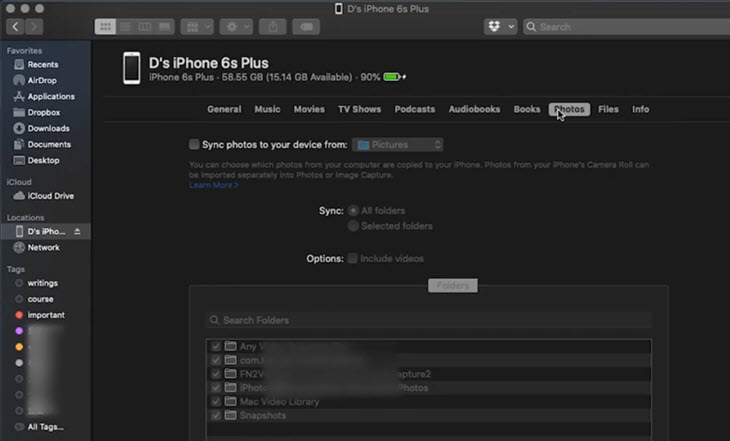Switch to the Movies tab
Screen dimensions: 730x441
tap(309, 109)
